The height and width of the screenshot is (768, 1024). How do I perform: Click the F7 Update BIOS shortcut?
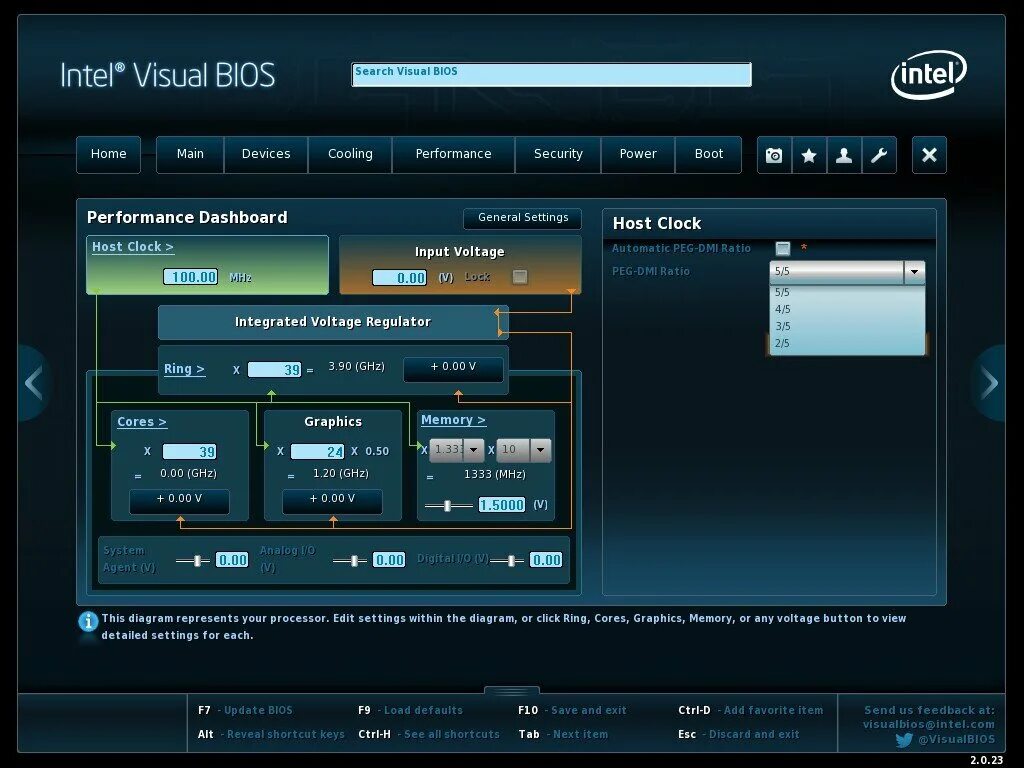tap(245, 711)
